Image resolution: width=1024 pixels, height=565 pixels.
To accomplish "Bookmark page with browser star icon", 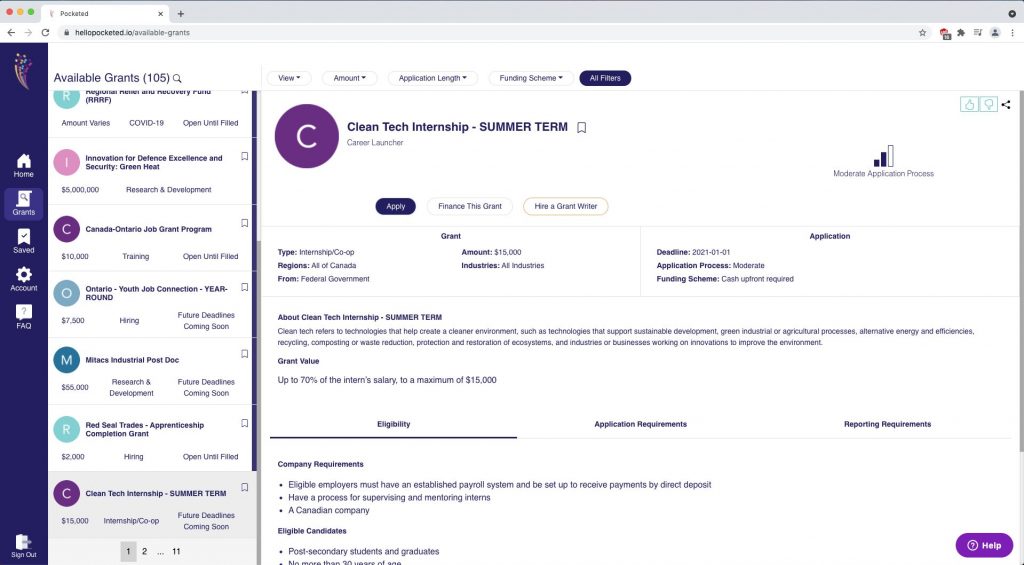I will [922, 33].
